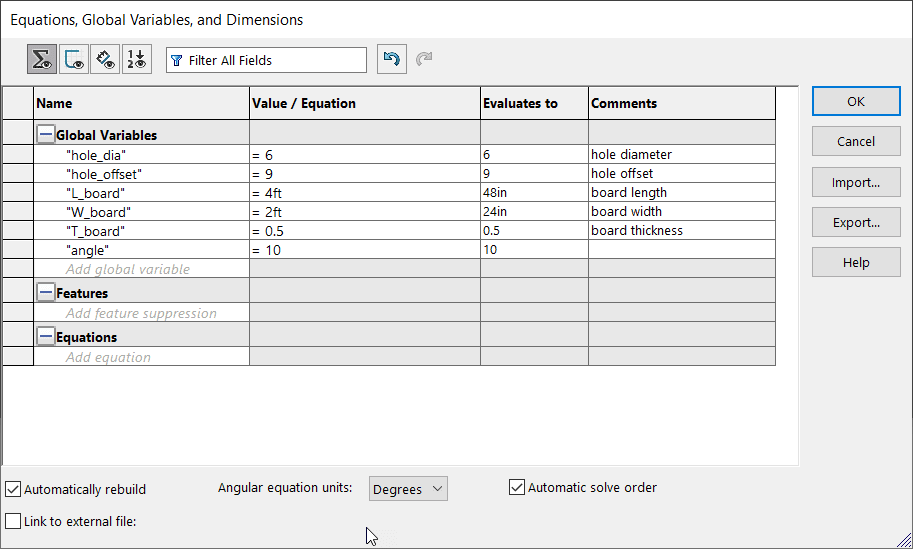Click the Comments column header
Screen dimensions: 913x549
682,103
